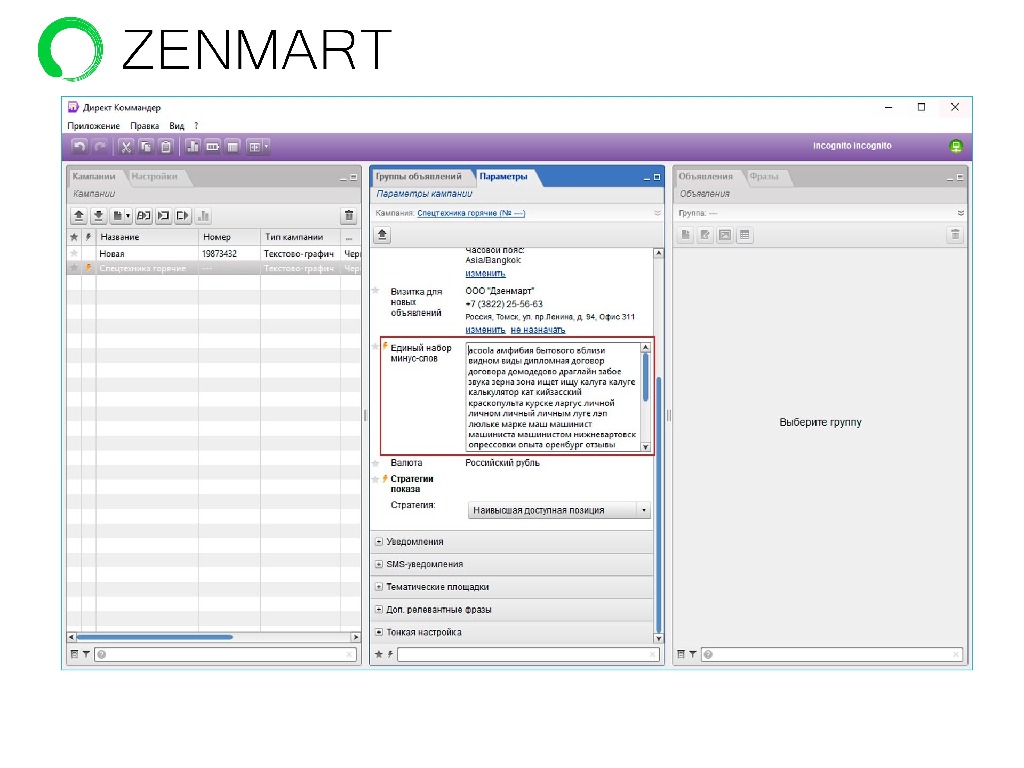Click the greyed statistics icon in Campaigns toolbar

(x=204, y=216)
